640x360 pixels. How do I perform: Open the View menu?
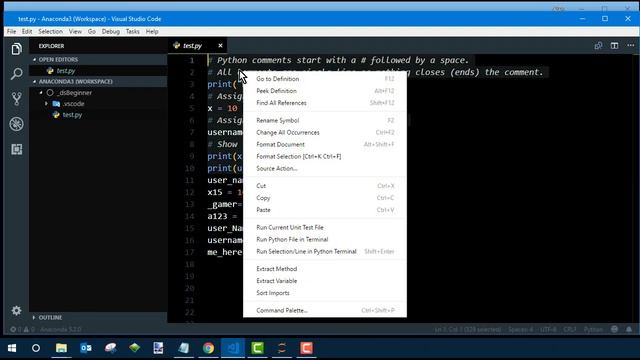click(75, 31)
